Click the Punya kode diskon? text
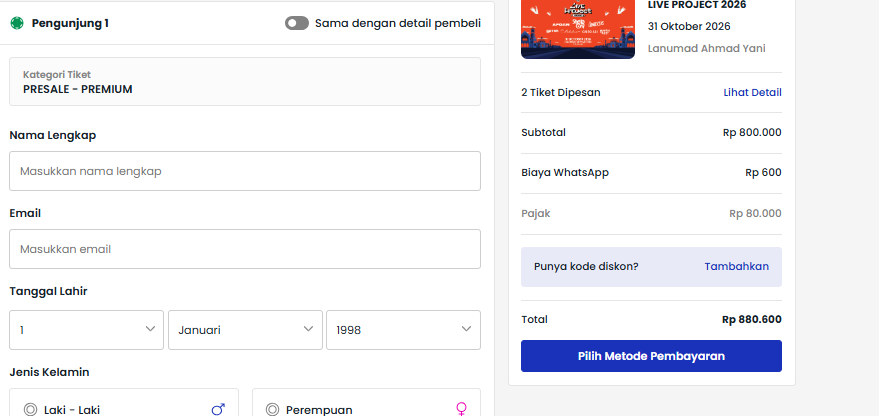The image size is (879, 416). pos(586,266)
